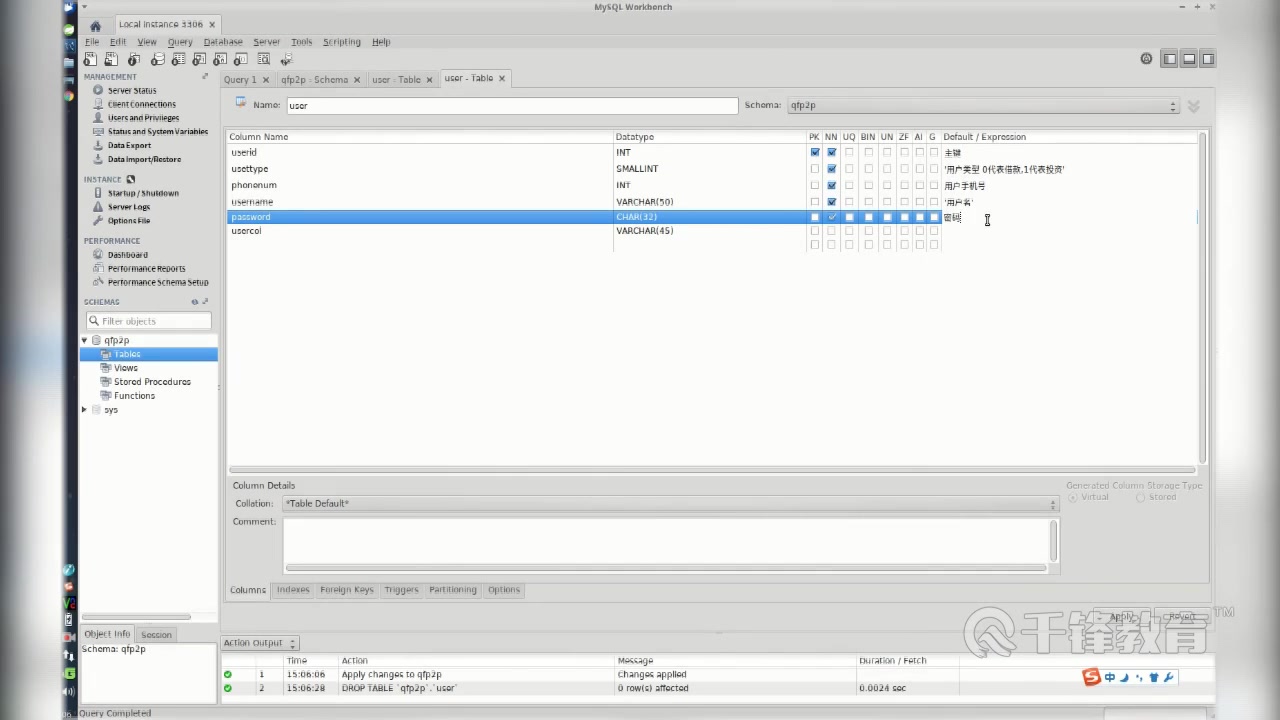Open Server Logs under Instance
Image resolution: width=1280 pixels, height=720 pixels.
129,207
